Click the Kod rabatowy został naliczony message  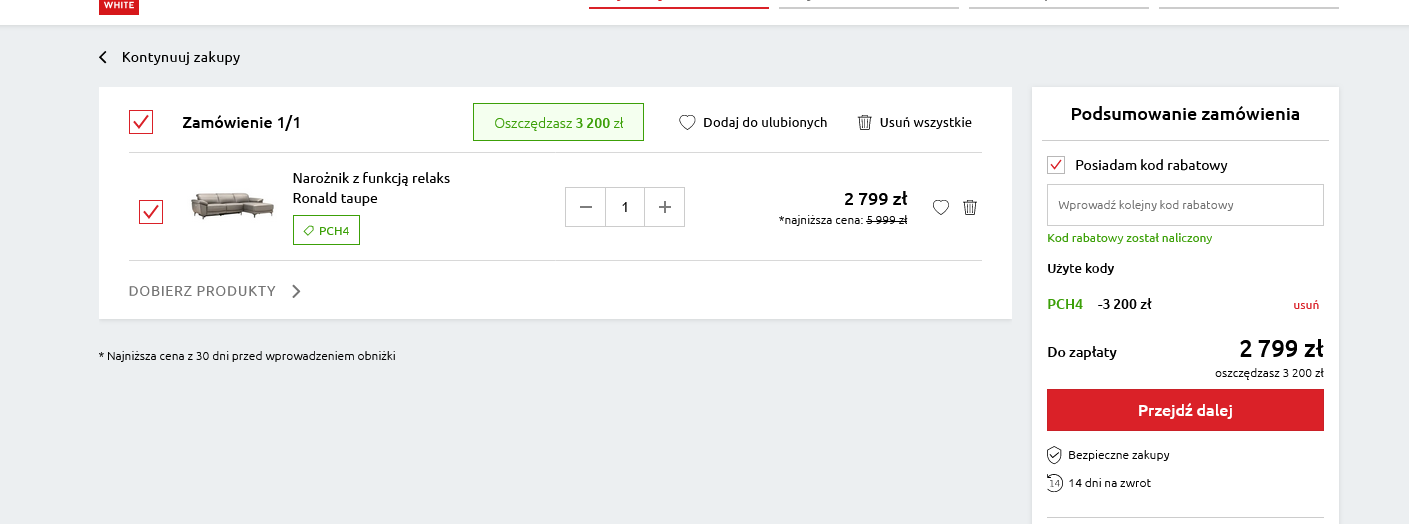1129,238
